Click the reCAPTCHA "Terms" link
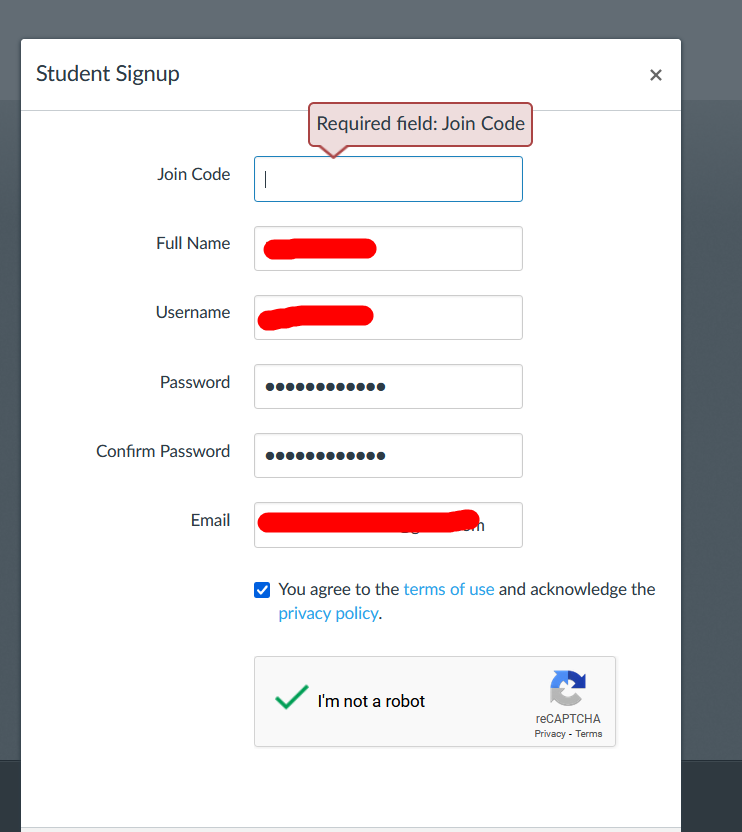The width and height of the screenshot is (742, 832). (x=589, y=733)
